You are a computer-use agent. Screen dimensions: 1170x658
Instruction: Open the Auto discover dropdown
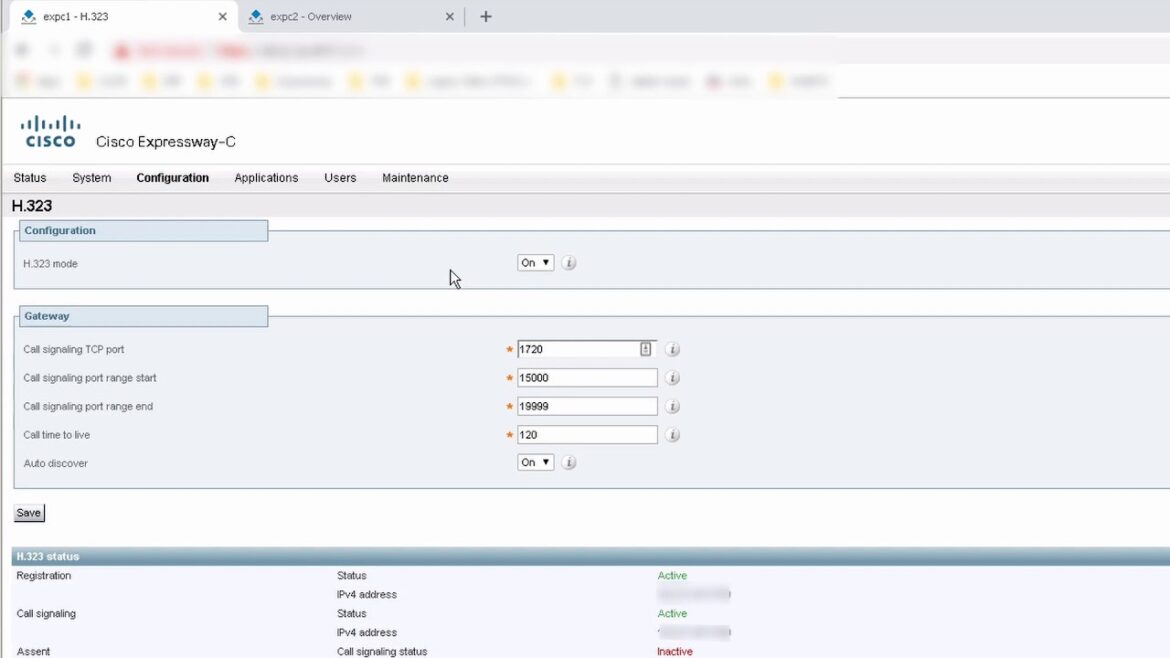pos(535,463)
